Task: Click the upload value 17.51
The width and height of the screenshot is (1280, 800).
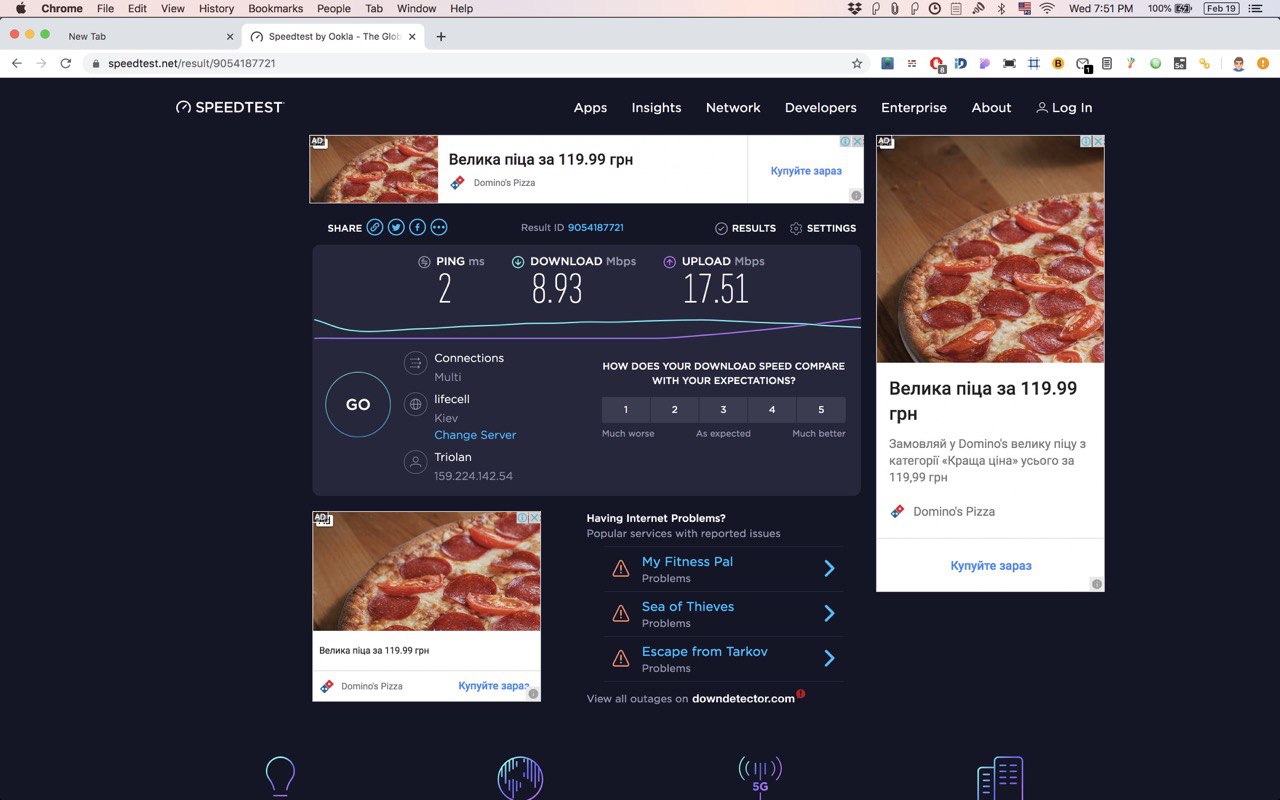Action: [x=716, y=289]
